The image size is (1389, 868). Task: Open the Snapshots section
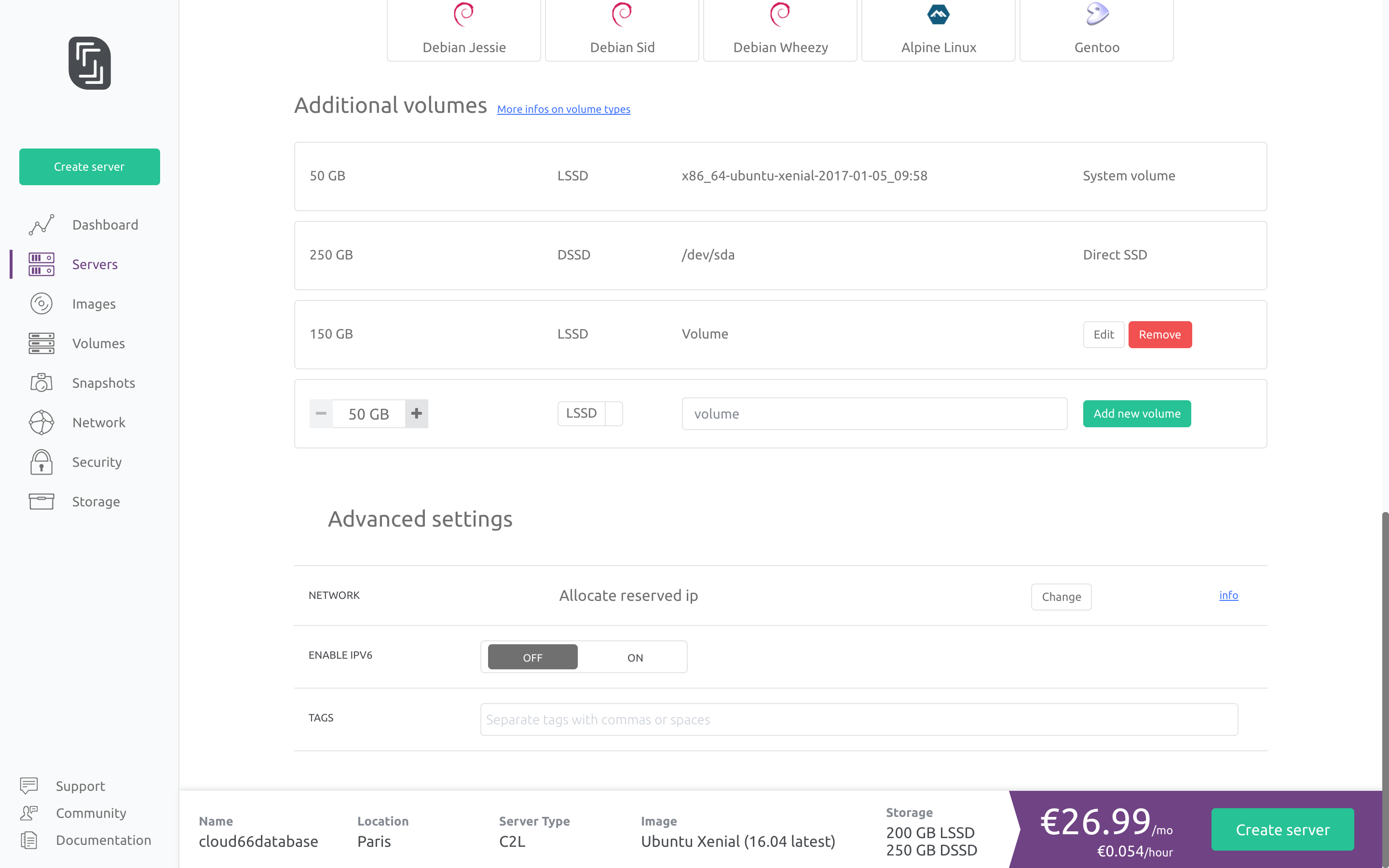pos(104,383)
